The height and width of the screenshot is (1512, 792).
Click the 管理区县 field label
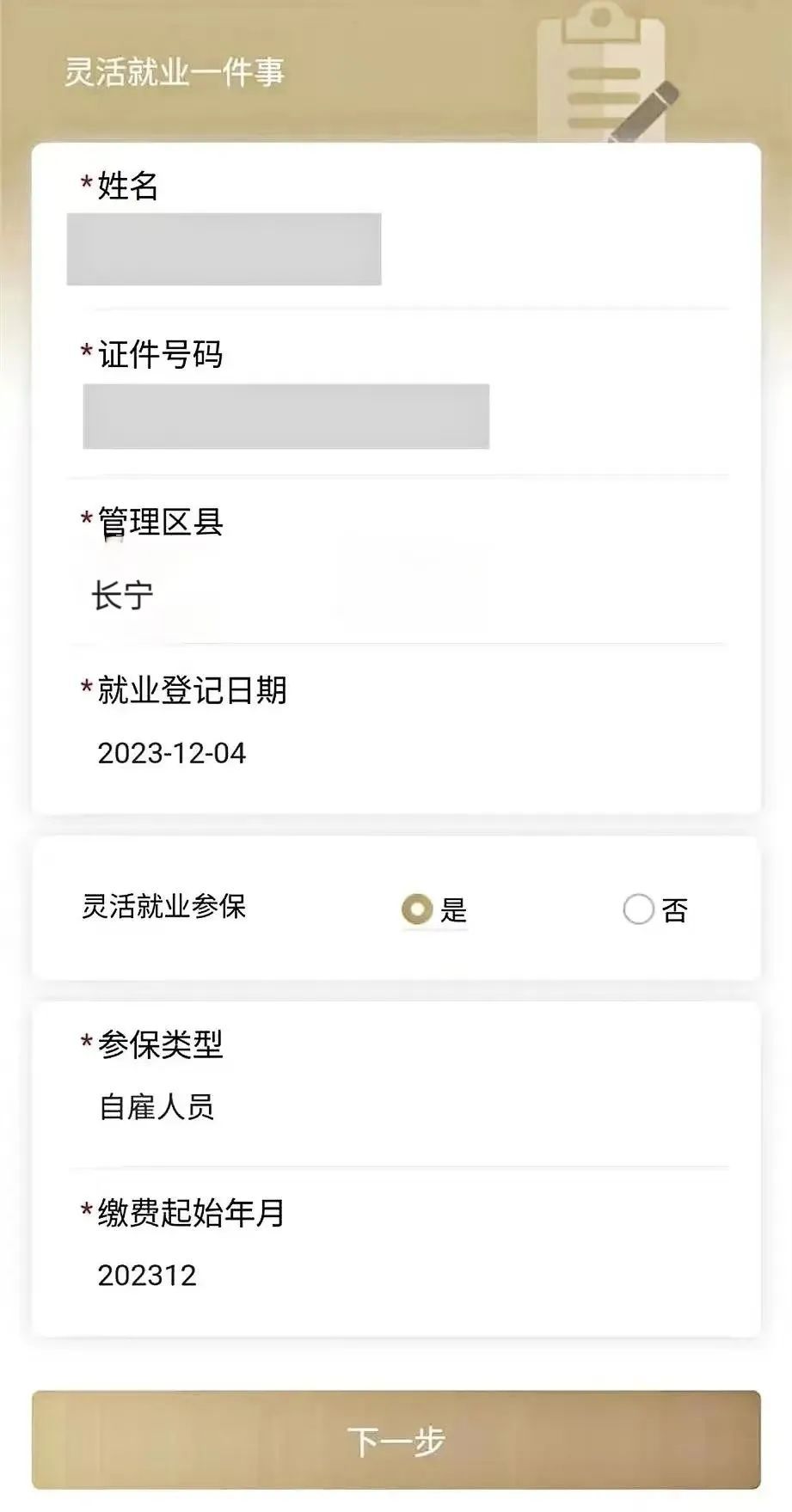tap(160, 522)
